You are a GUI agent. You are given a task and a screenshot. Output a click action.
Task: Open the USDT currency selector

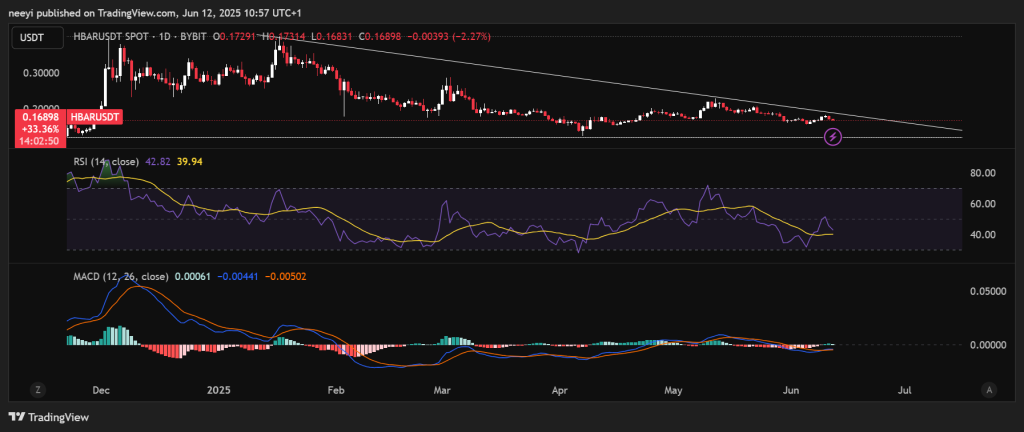pyautogui.click(x=37, y=39)
